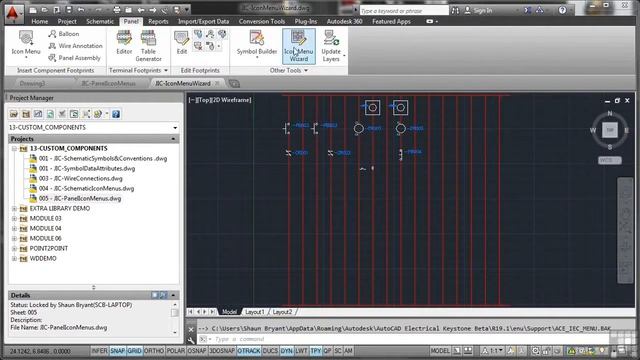Viewport: 640px width, 360px height.
Task: Expand the MODULE 04 project
Action: click(x=14, y=229)
